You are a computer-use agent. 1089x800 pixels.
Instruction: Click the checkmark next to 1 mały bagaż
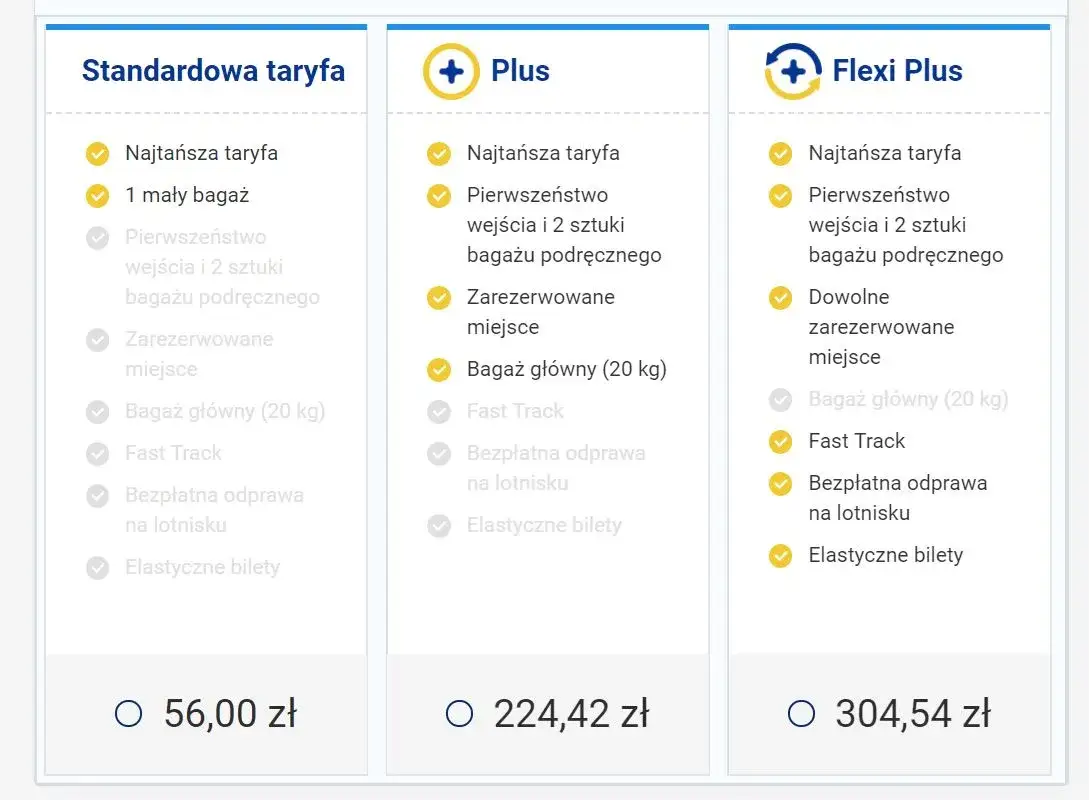[97, 195]
